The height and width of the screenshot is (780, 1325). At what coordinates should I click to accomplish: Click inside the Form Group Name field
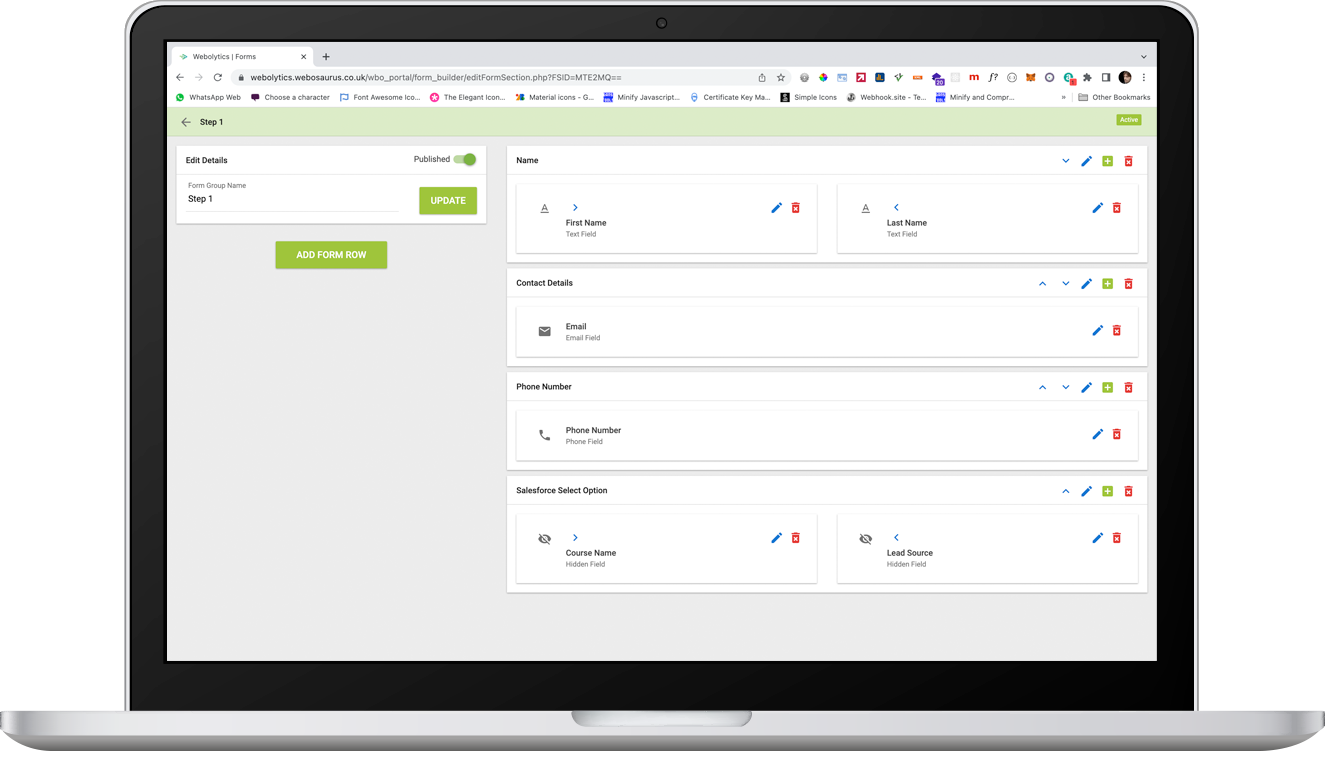tap(290, 198)
